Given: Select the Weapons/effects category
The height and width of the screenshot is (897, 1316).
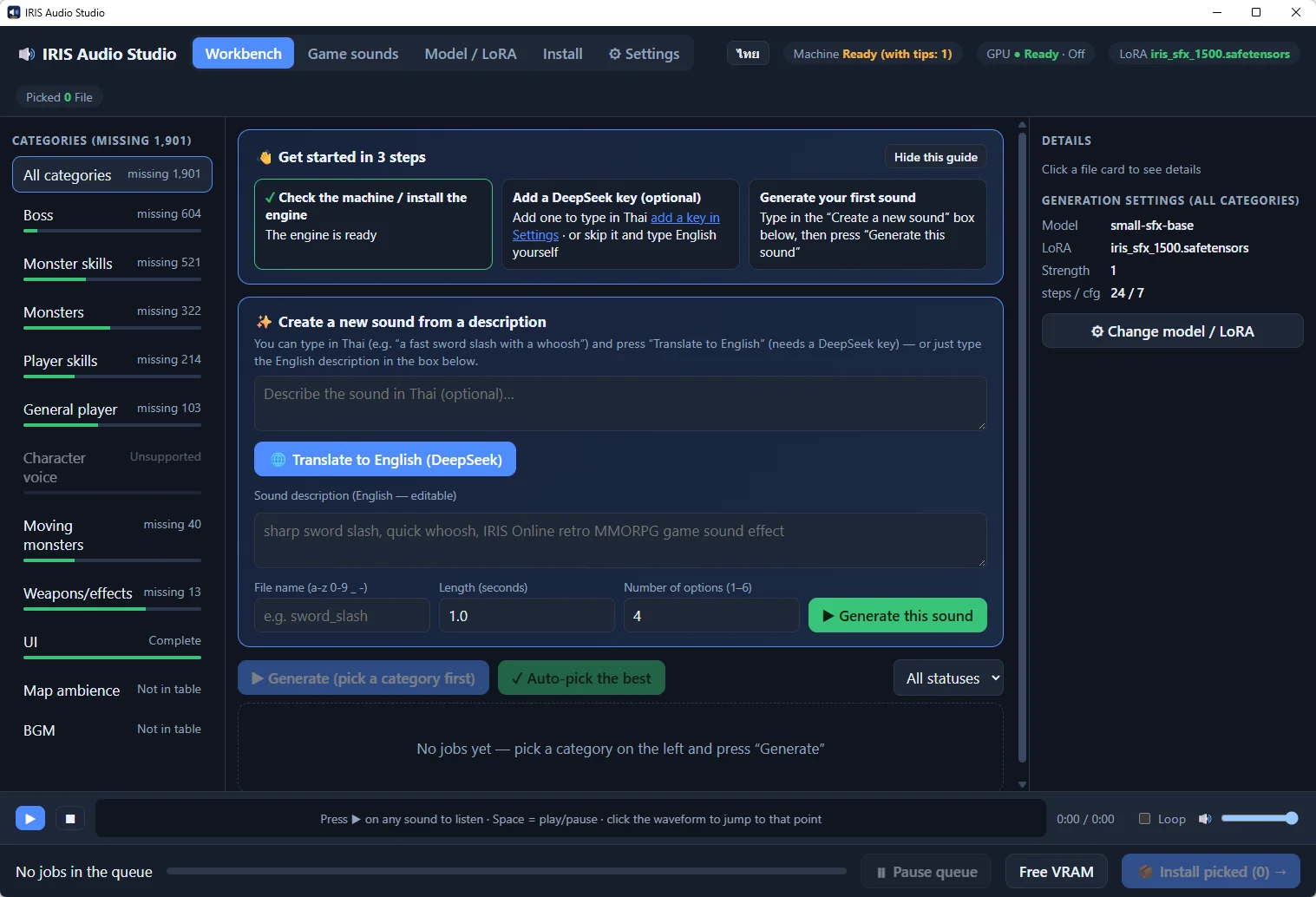Looking at the screenshot, I should click(x=112, y=596).
